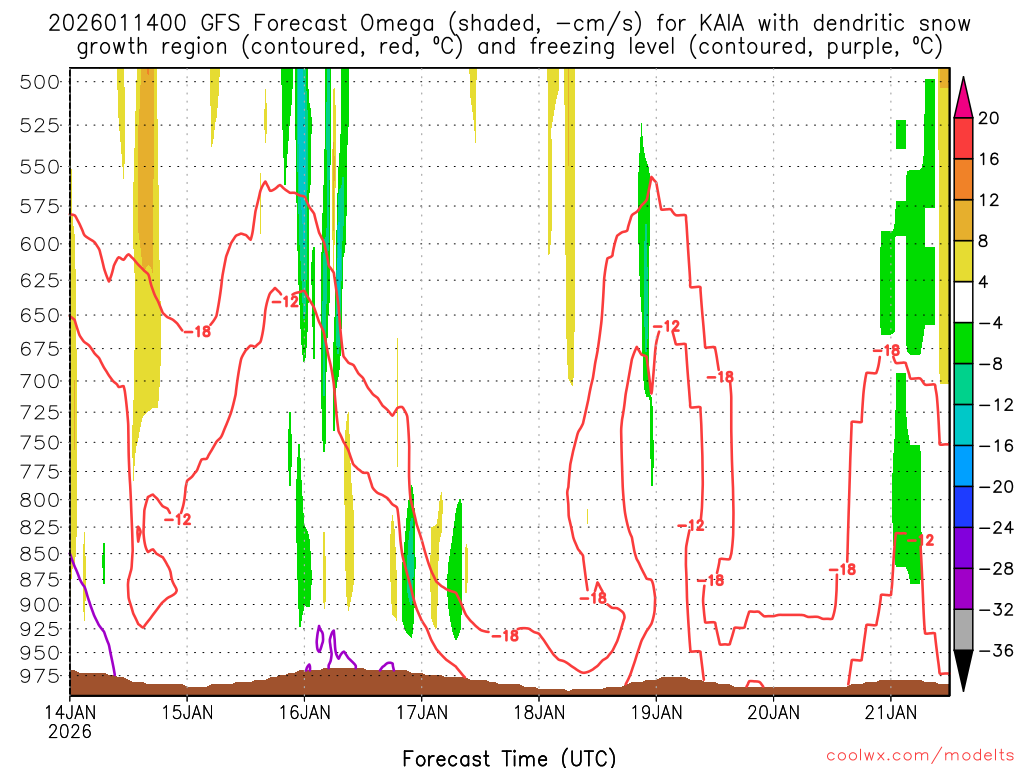Click the colorbar's positive 20 label
This screenshot has height=768, width=1024.
coord(989,118)
